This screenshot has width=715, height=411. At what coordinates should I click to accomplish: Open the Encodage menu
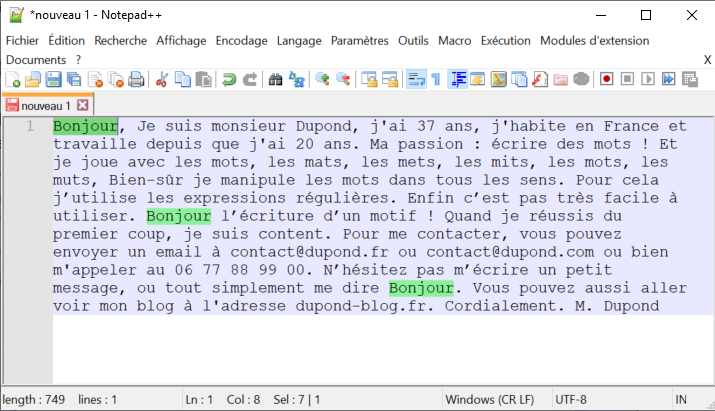[241, 41]
